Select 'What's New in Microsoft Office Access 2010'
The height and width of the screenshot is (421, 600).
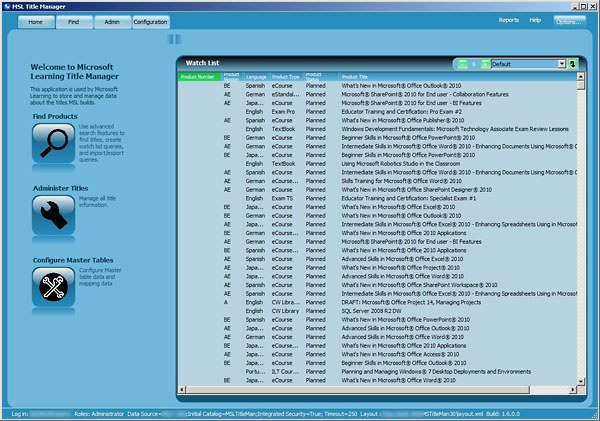378,354
